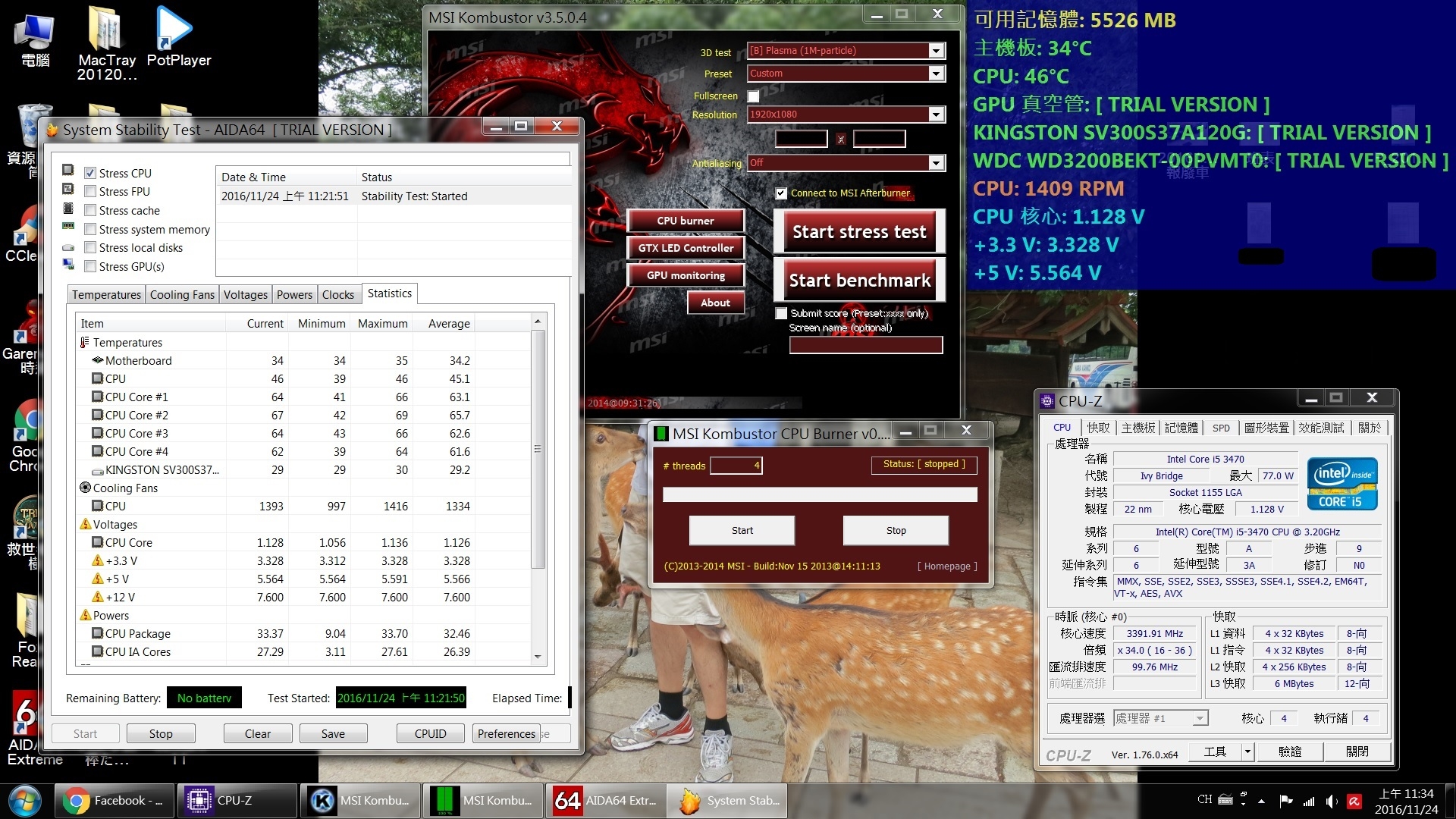Switch to CPU-Z taskbar item
The image size is (1456, 819).
click(x=237, y=800)
